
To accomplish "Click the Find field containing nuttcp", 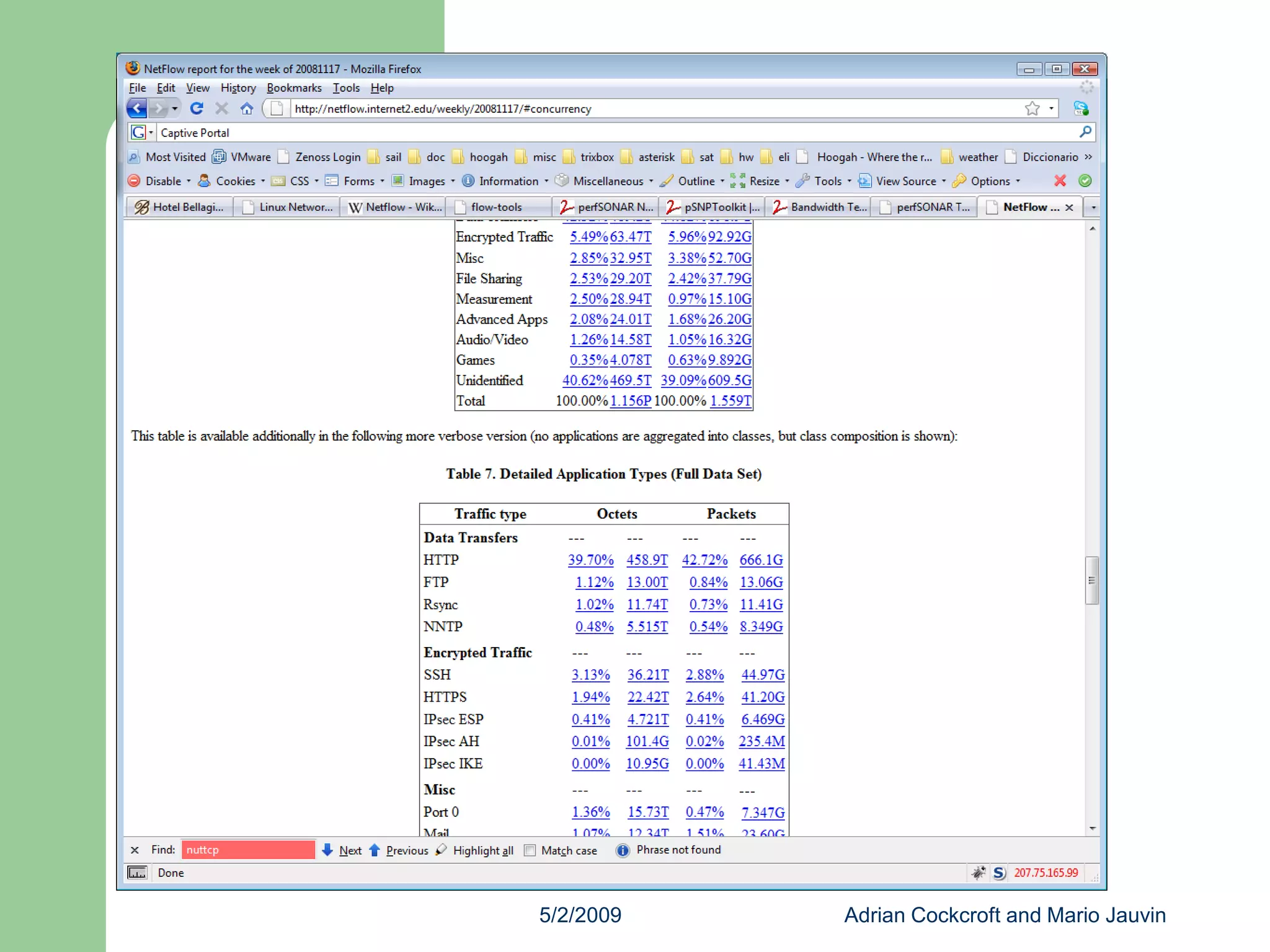I will point(248,850).
